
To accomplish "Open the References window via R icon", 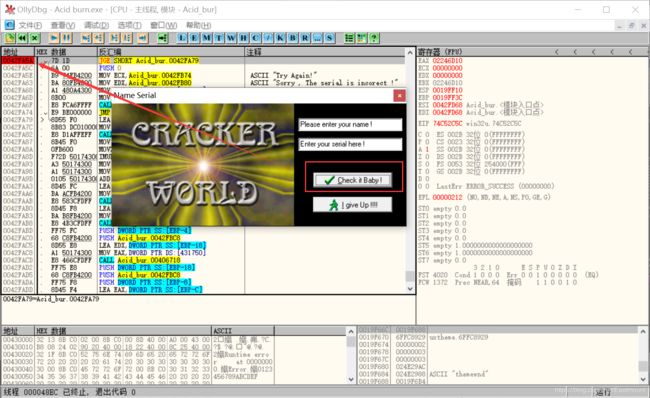I will 305,38.
